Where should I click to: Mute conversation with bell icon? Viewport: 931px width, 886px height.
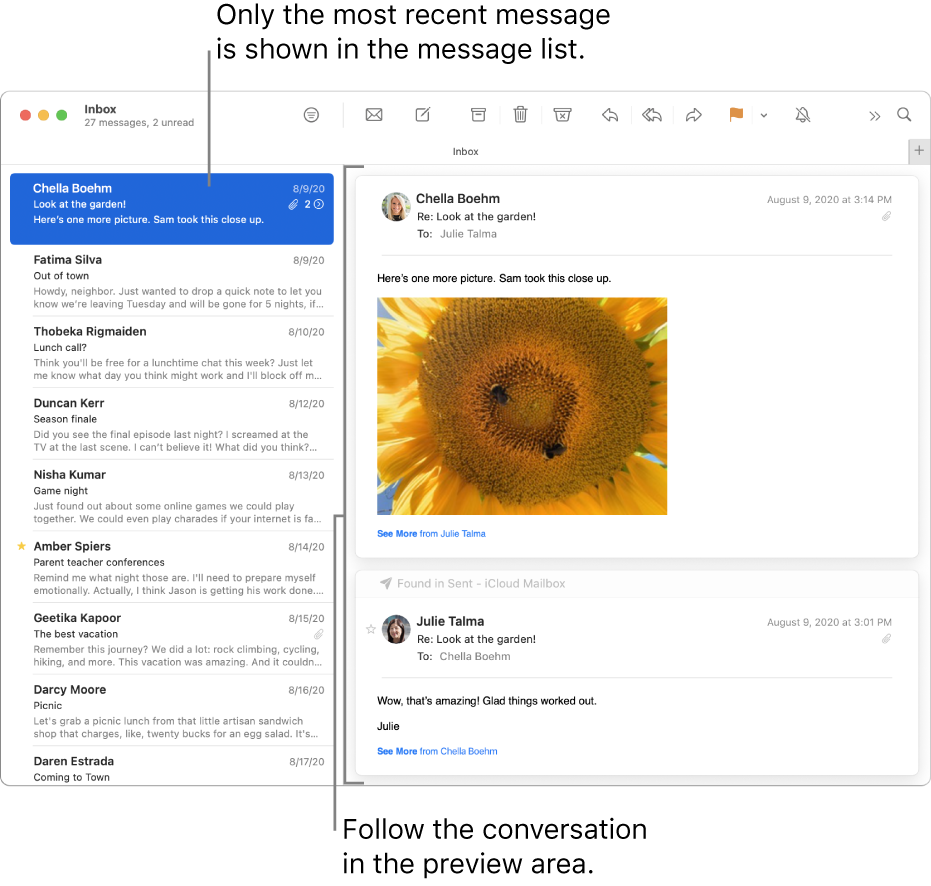coord(803,115)
